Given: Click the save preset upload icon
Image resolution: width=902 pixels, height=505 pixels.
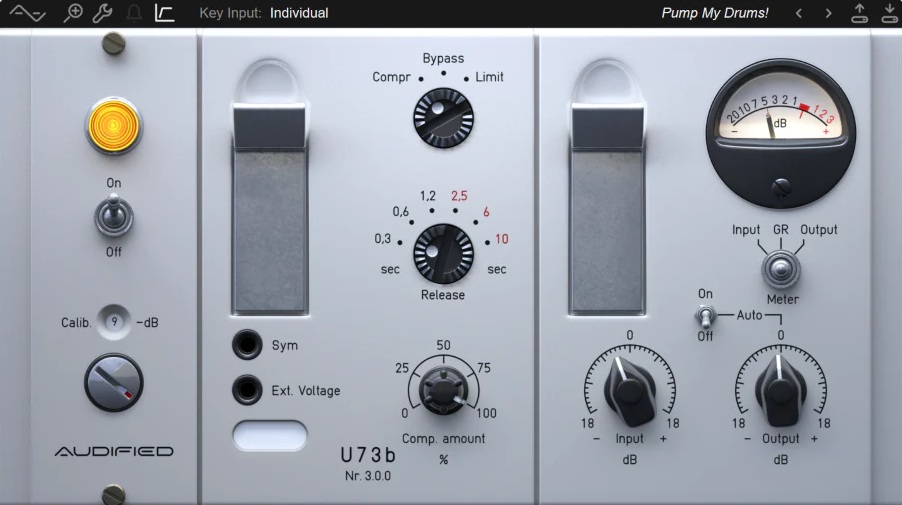Looking at the screenshot, I should click(x=859, y=13).
